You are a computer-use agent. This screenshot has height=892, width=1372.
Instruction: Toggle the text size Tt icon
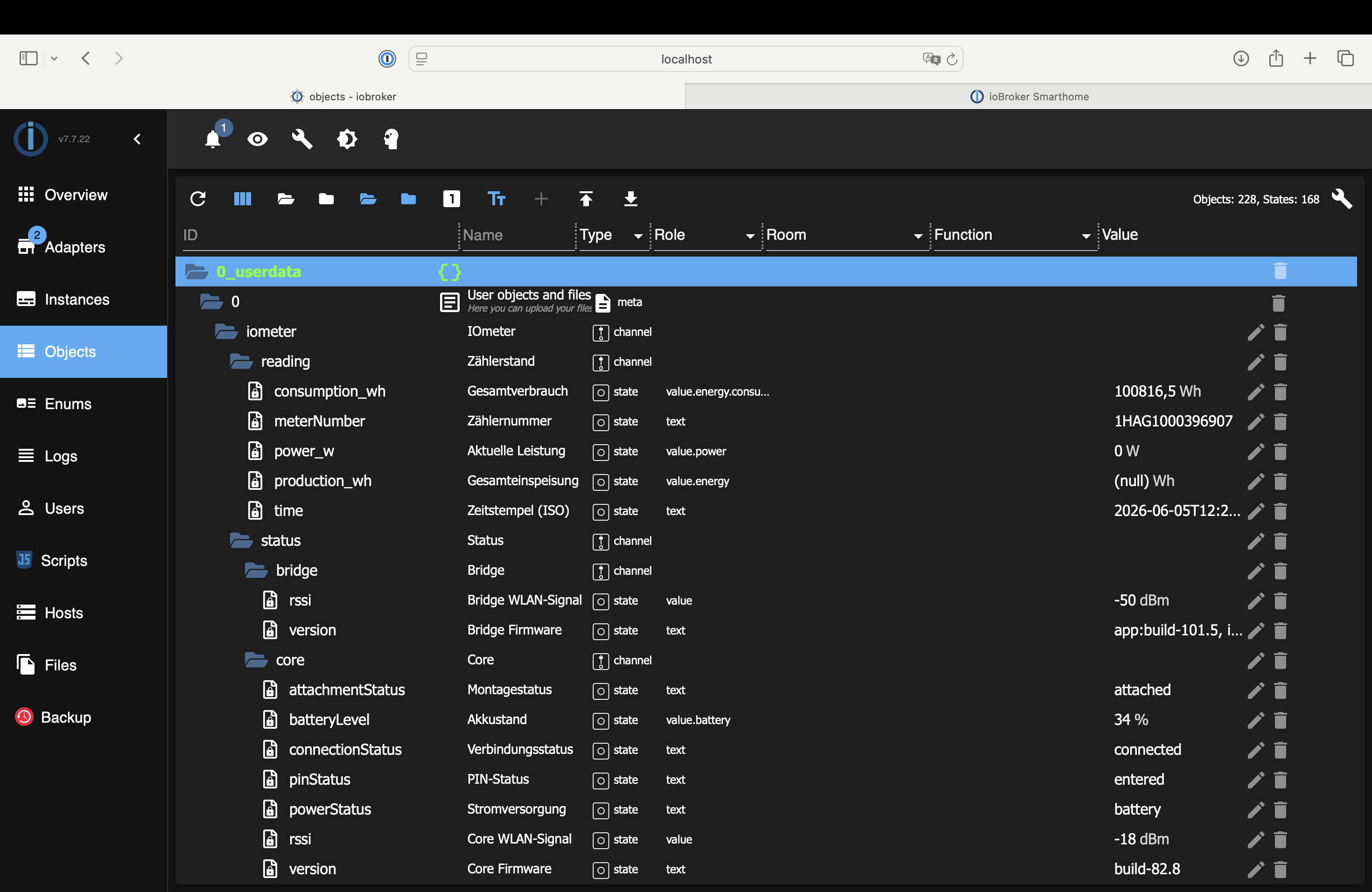(497, 199)
